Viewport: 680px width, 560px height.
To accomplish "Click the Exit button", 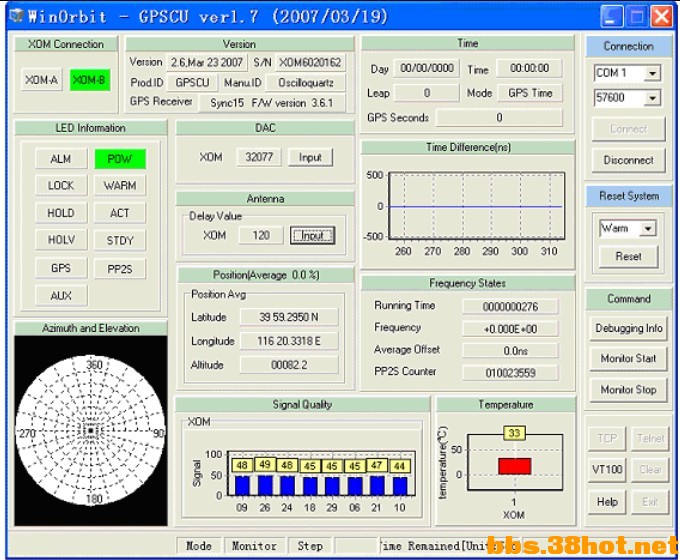I will pos(650,502).
